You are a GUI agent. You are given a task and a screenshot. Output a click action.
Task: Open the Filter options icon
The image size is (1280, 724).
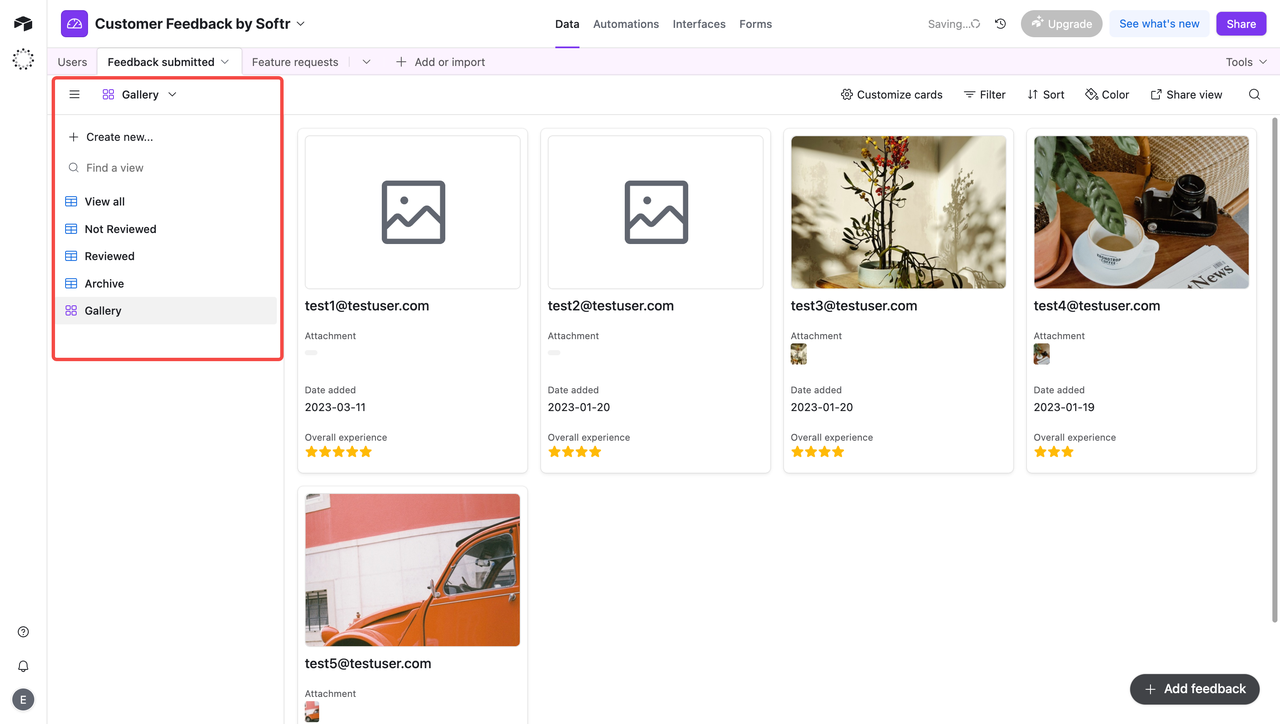(984, 94)
